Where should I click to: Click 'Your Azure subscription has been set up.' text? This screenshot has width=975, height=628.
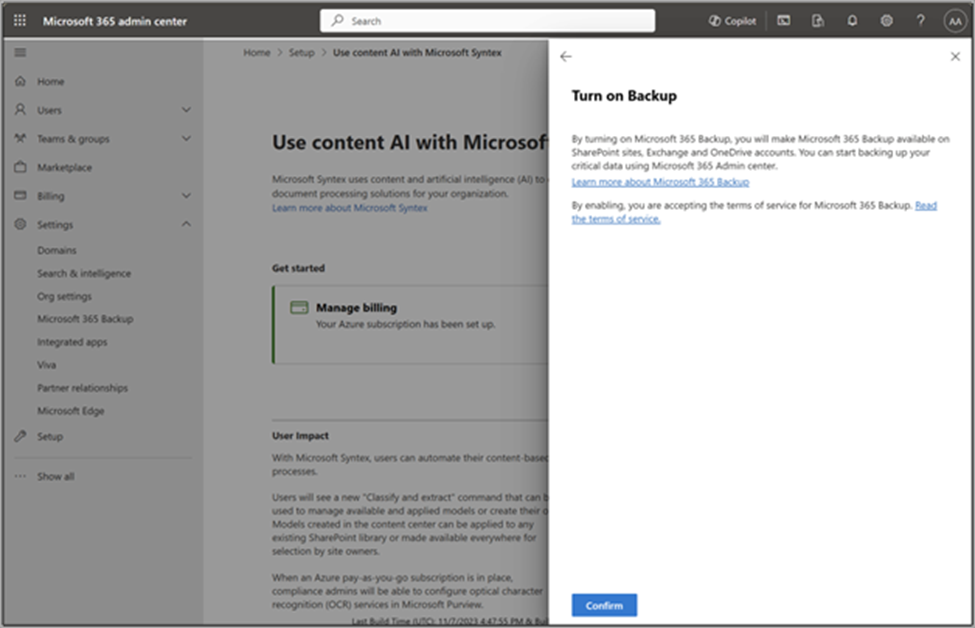[405, 324]
